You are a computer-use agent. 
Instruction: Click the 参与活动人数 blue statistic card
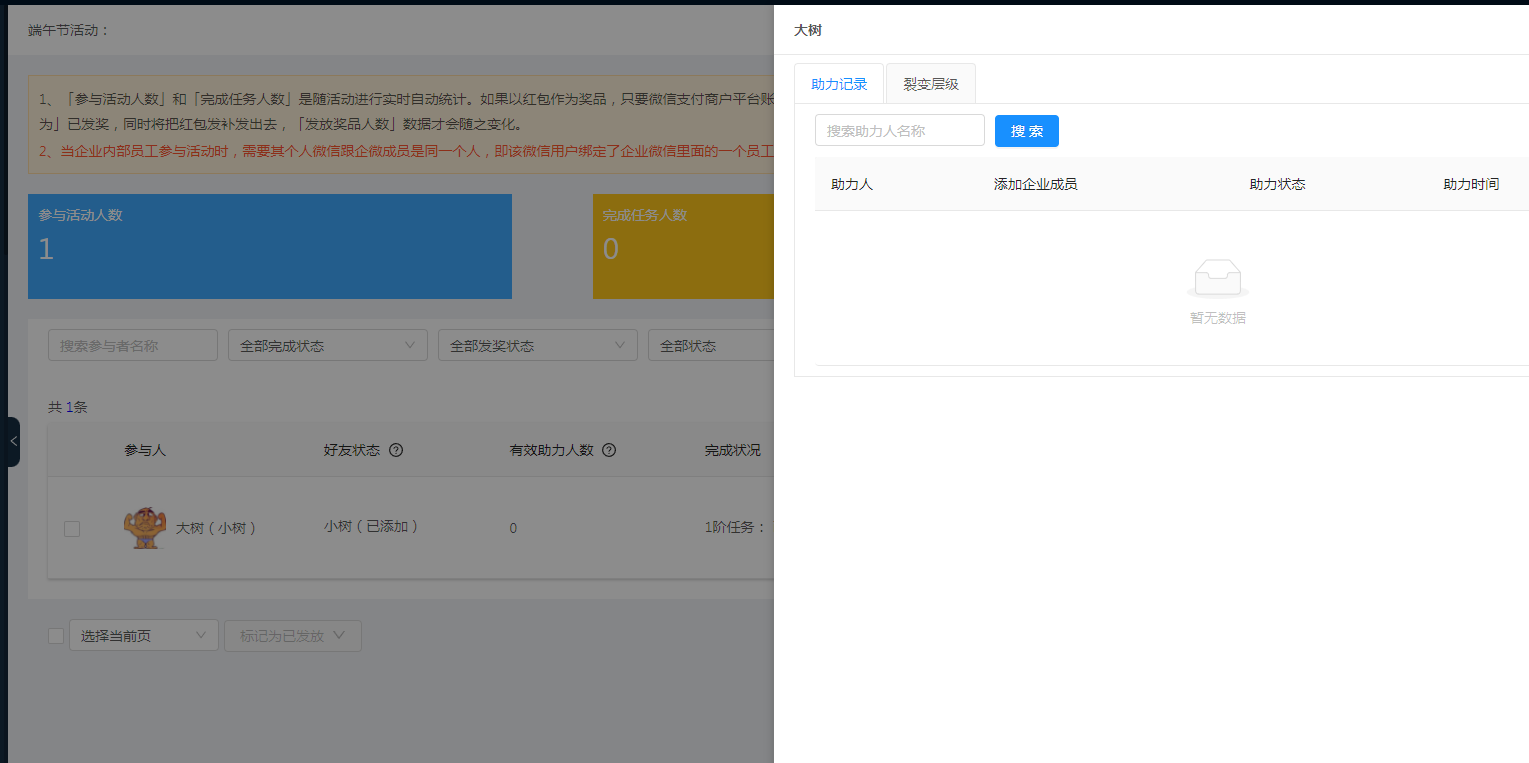tap(270, 246)
